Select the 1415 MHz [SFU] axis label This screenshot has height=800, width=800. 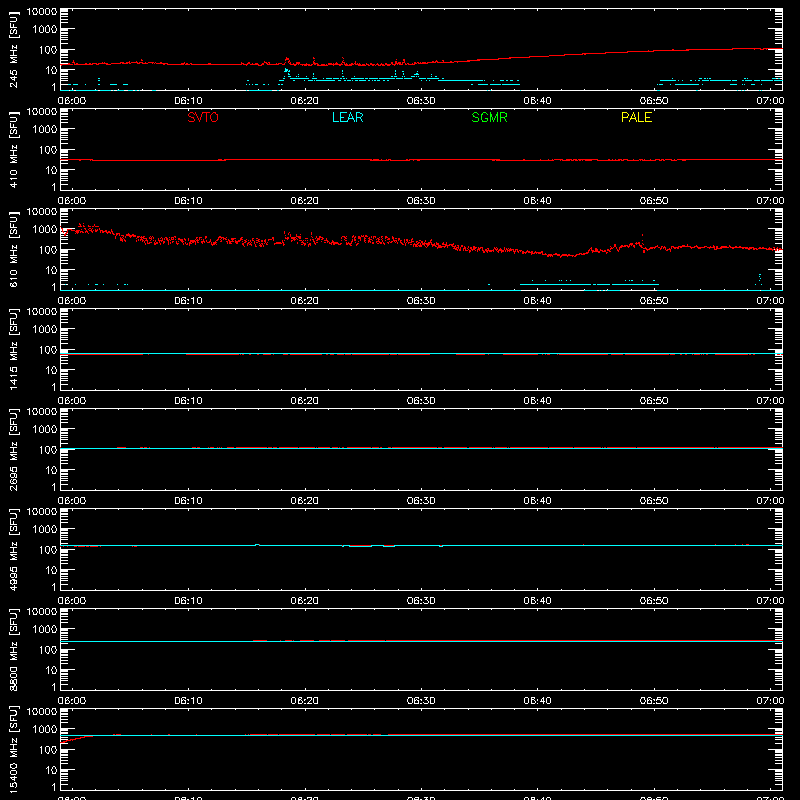pos(13,349)
